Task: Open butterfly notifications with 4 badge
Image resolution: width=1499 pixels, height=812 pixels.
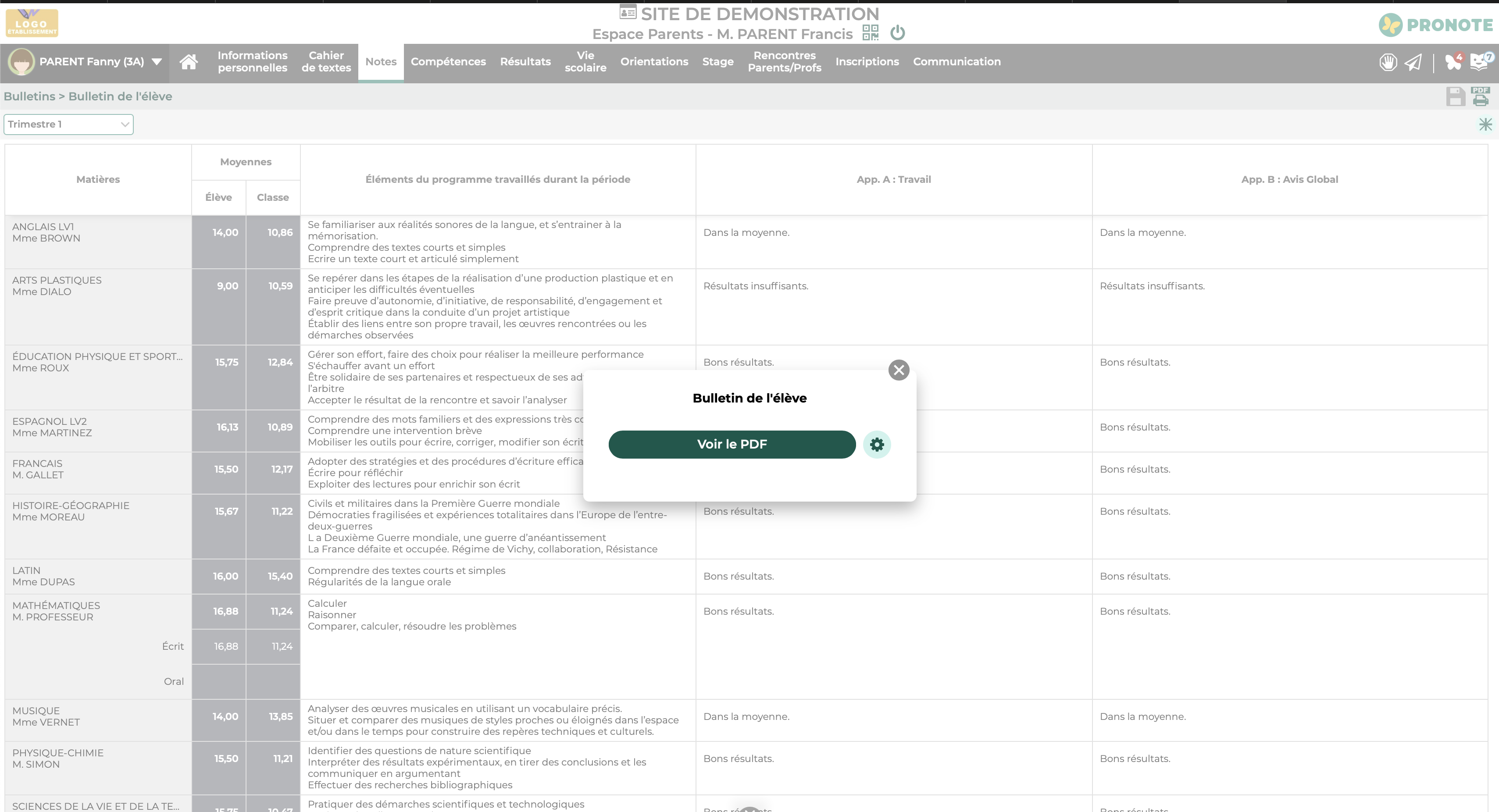Action: pyautogui.click(x=1454, y=62)
